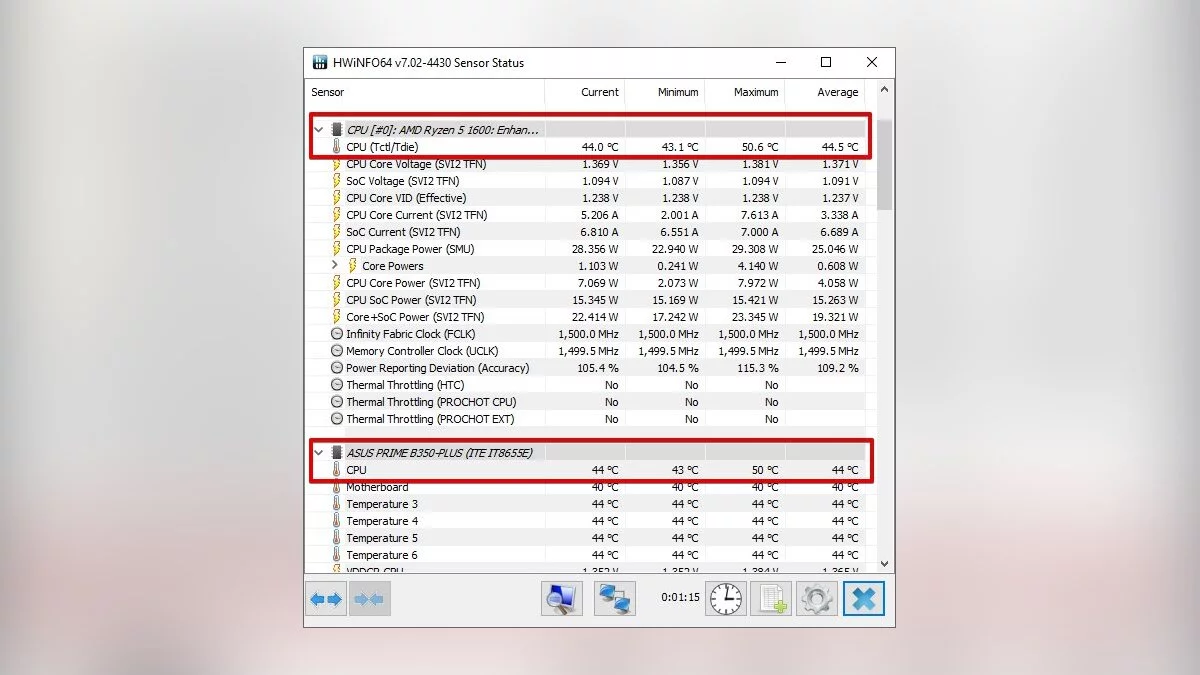
Task: Click clock icon beside Memory Controller Clock
Action: click(x=337, y=351)
